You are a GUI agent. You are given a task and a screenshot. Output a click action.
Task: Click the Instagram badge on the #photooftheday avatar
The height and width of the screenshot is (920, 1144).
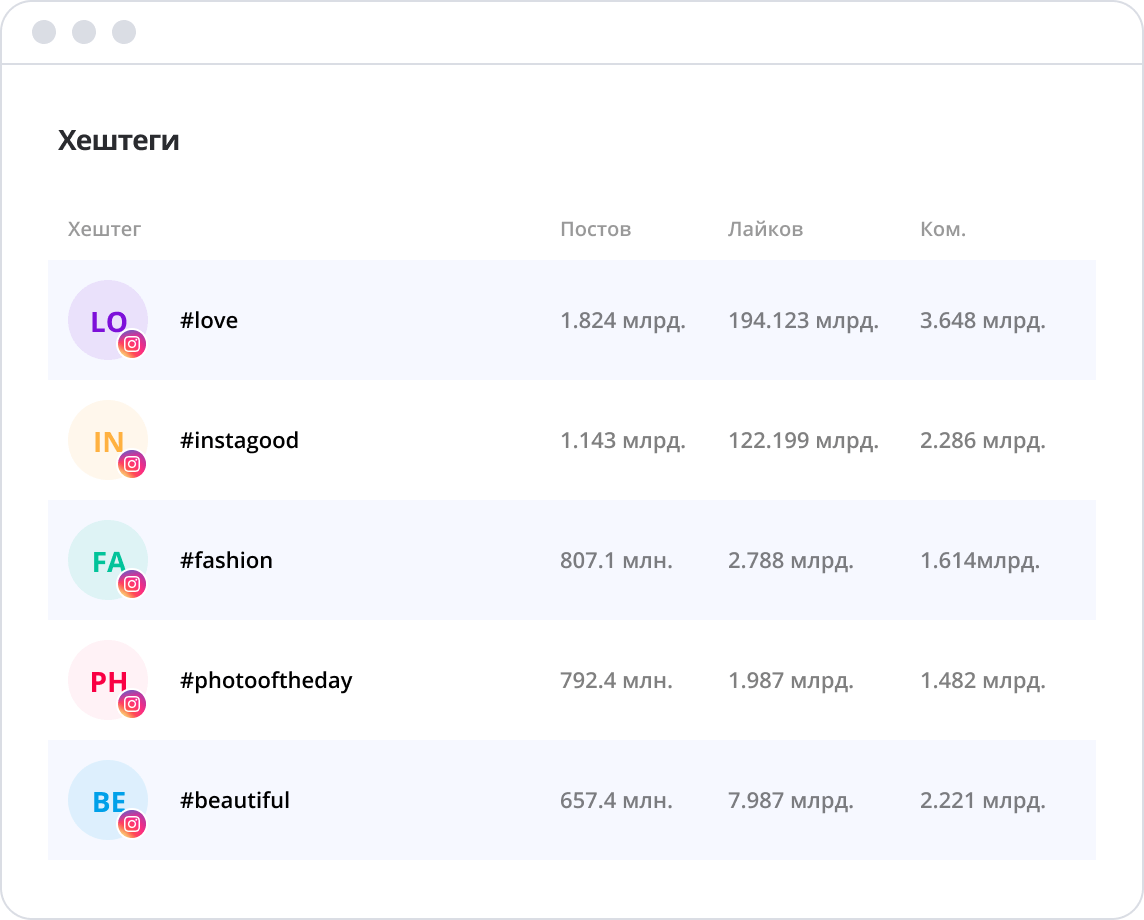(132, 704)
